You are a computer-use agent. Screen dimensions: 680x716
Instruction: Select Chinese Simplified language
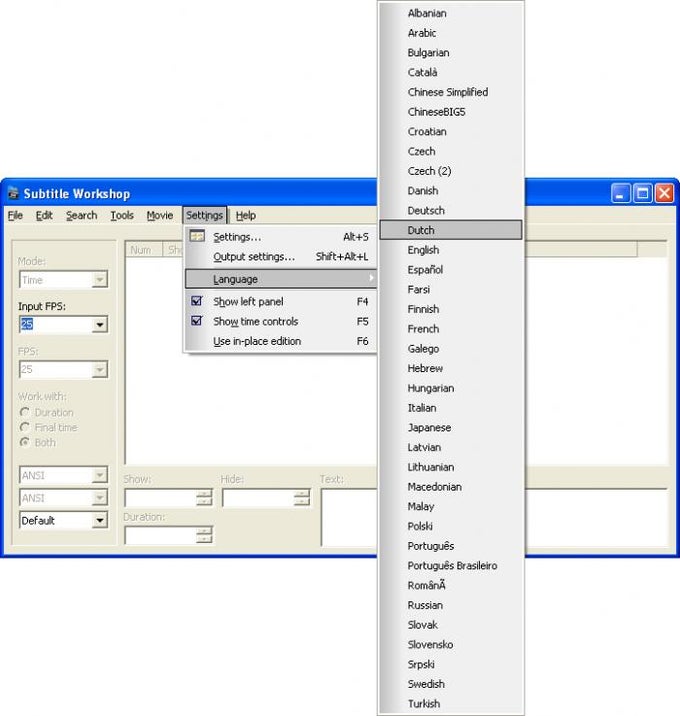click(451, 92)
